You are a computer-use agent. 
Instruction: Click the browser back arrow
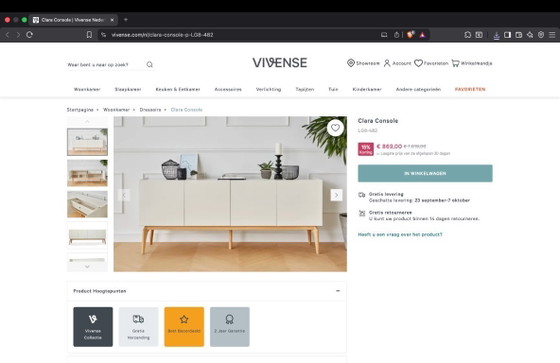pos(8,35)
